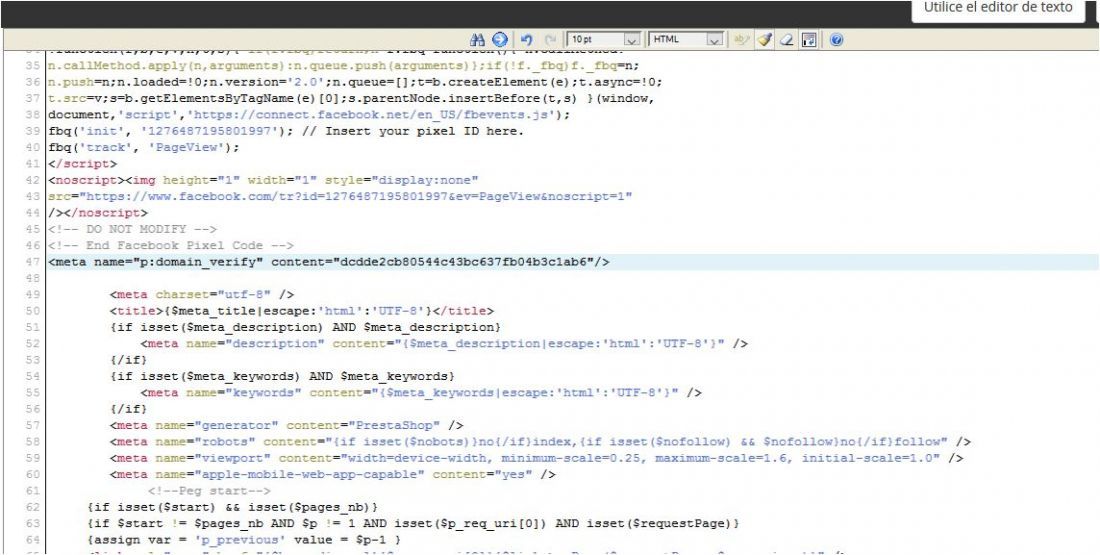Click the <title> meta_title line
This screenshot has height=555, width=1100.
coord(301,311)
